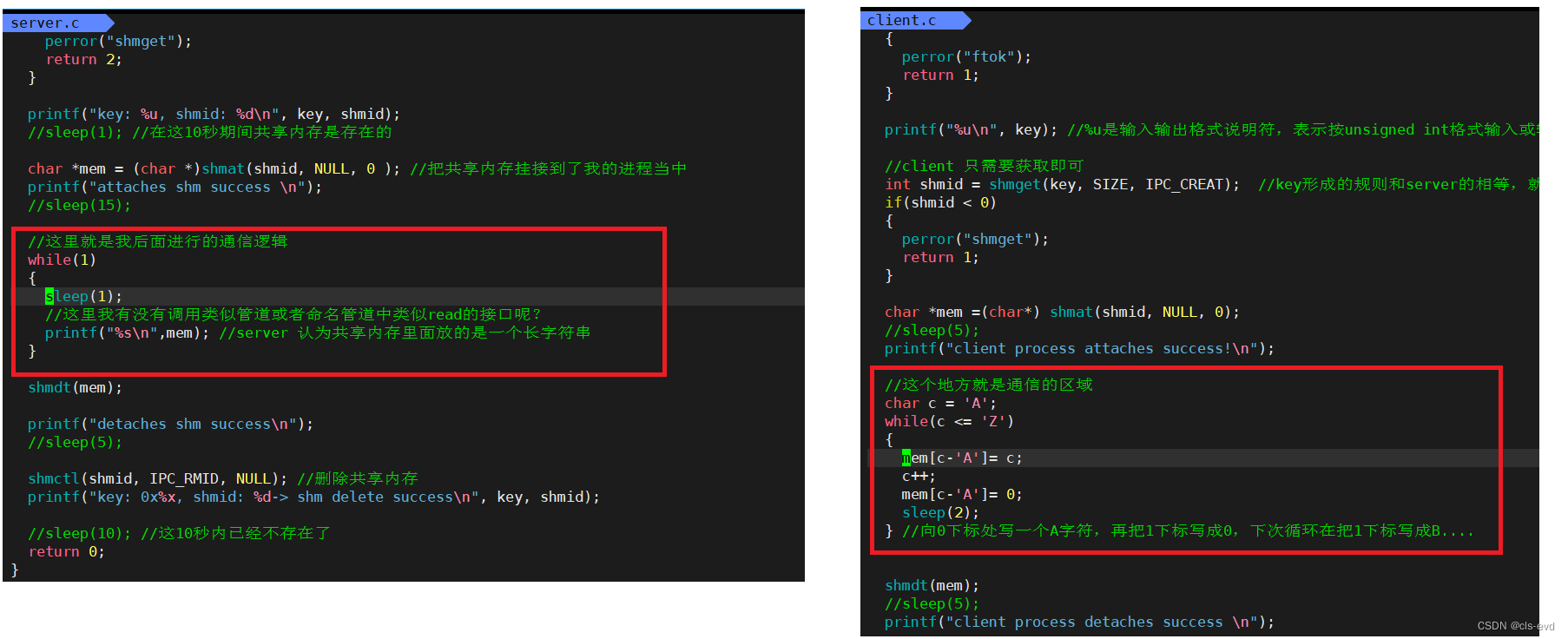This screenshot has width=1568, height=639.
Task: Click the line perror("shmget") in server.c
Action: pyautogui.click(x=118, y=41)
